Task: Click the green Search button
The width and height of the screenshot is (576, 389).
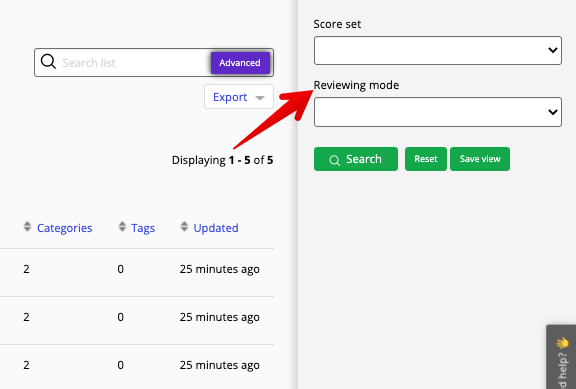Action: [x=356, y=159]
